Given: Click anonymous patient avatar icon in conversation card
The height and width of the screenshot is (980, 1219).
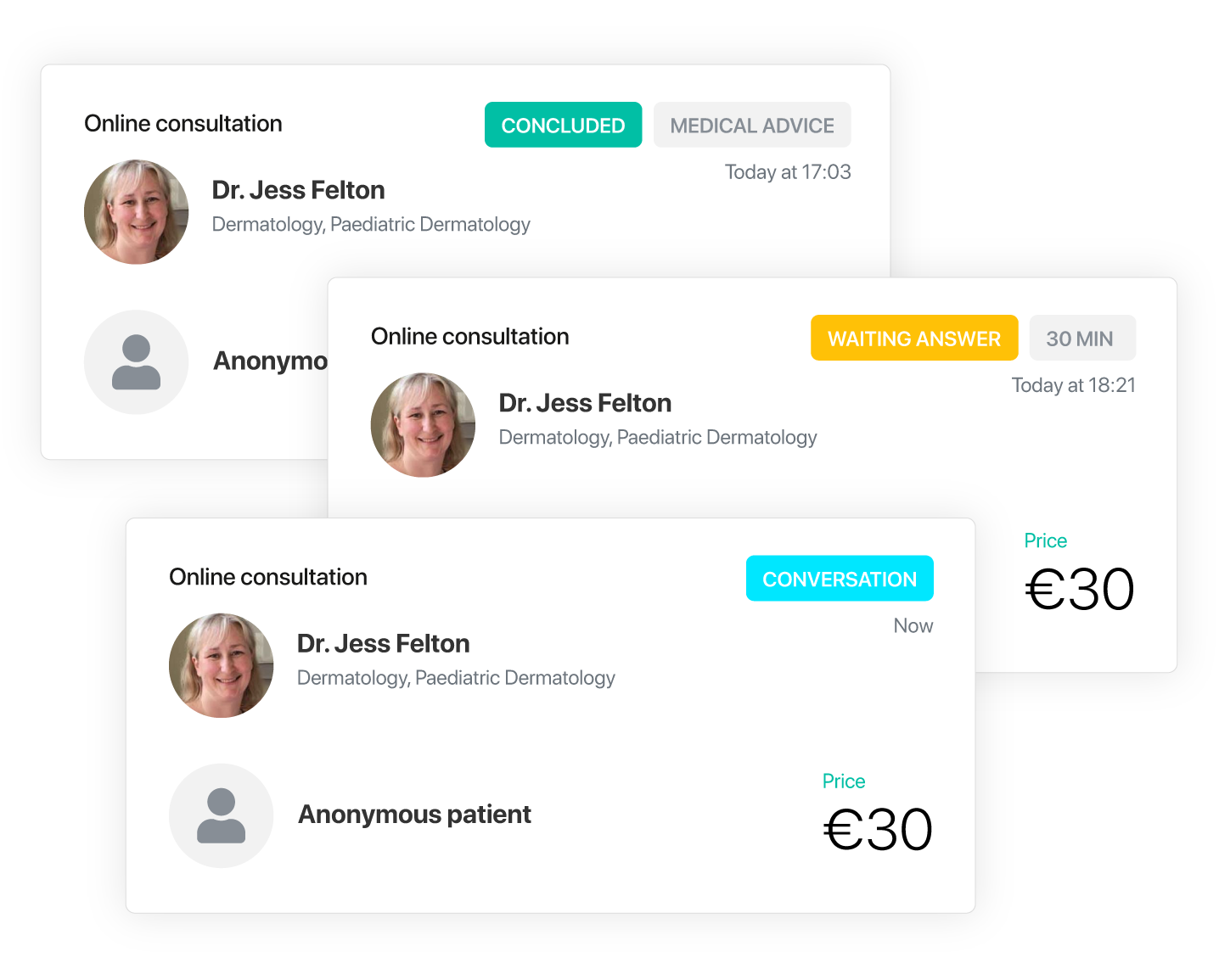Looking at the screenshot, I should [x=222, y=816].
